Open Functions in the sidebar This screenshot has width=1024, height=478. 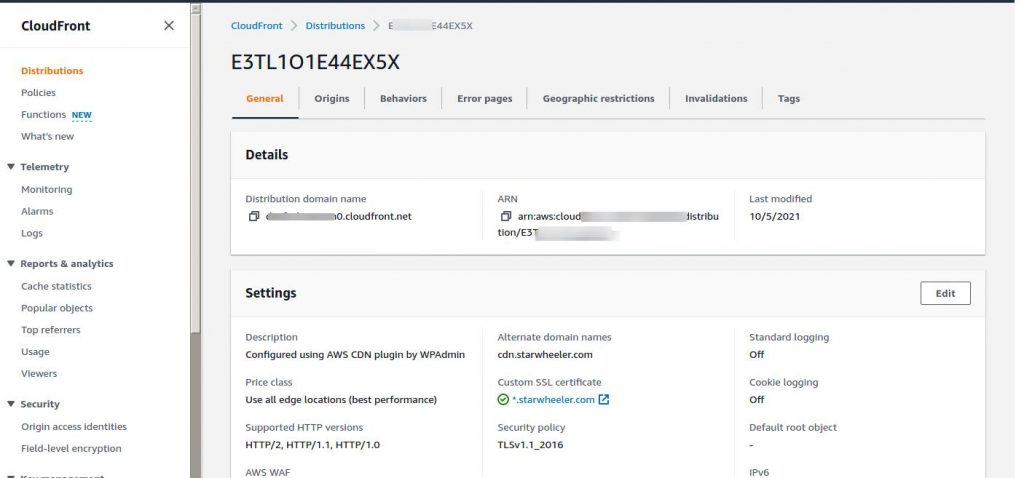(x=43, y=114)
